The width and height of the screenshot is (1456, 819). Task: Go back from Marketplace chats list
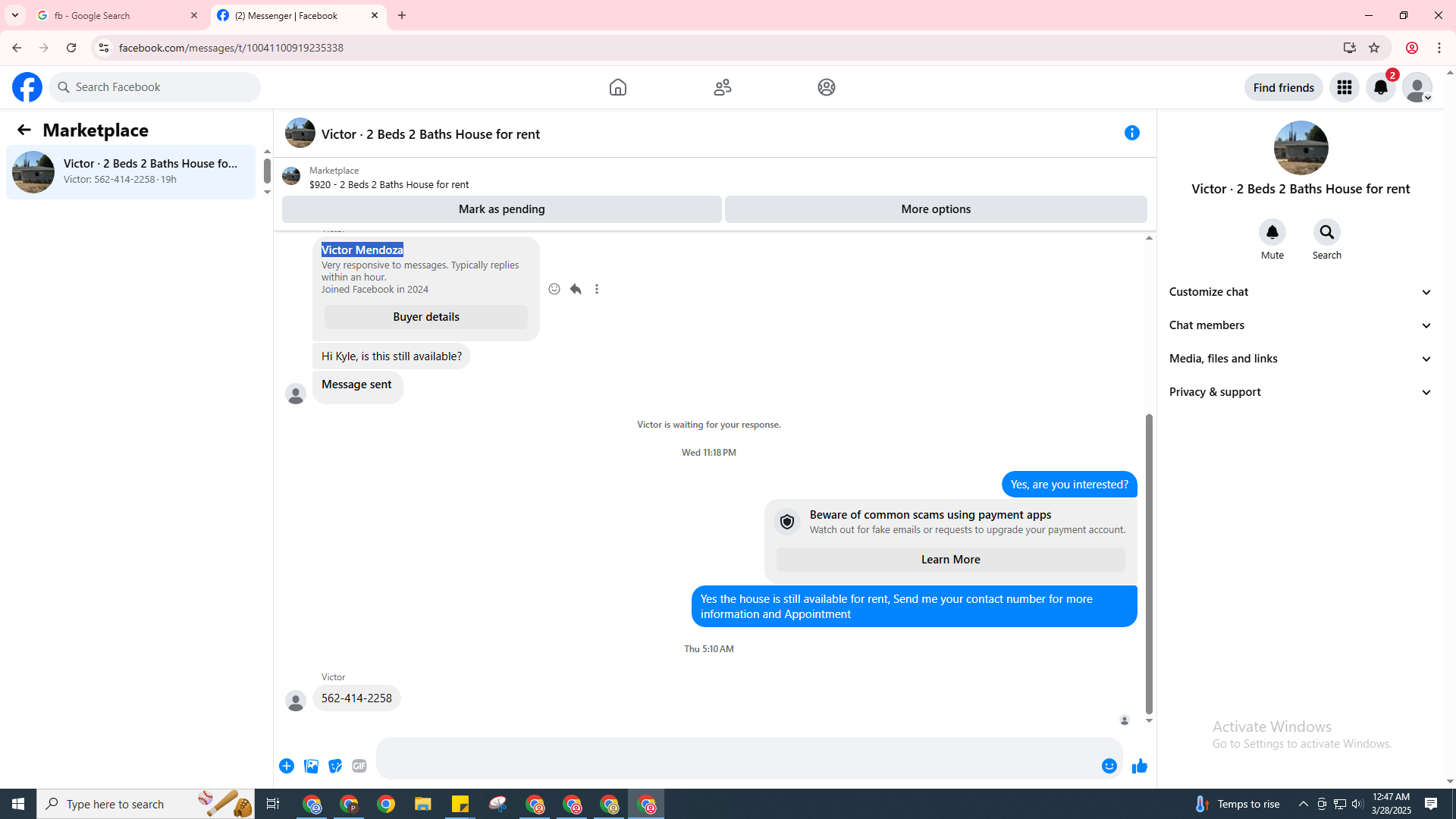point(24,130)
